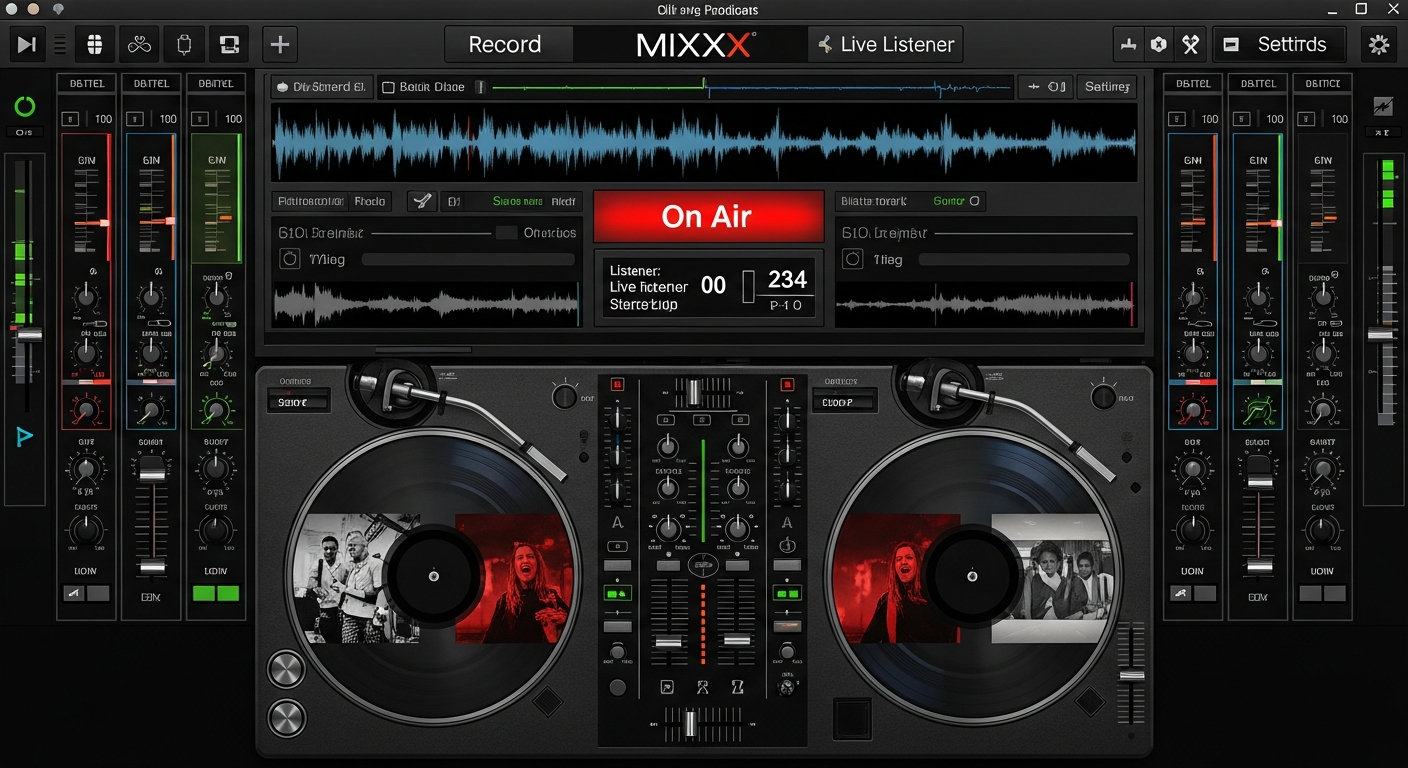Switch to the Record tab
This screenshot has width=1408, height=768.
pyautogui.click(x=508, y=44)
